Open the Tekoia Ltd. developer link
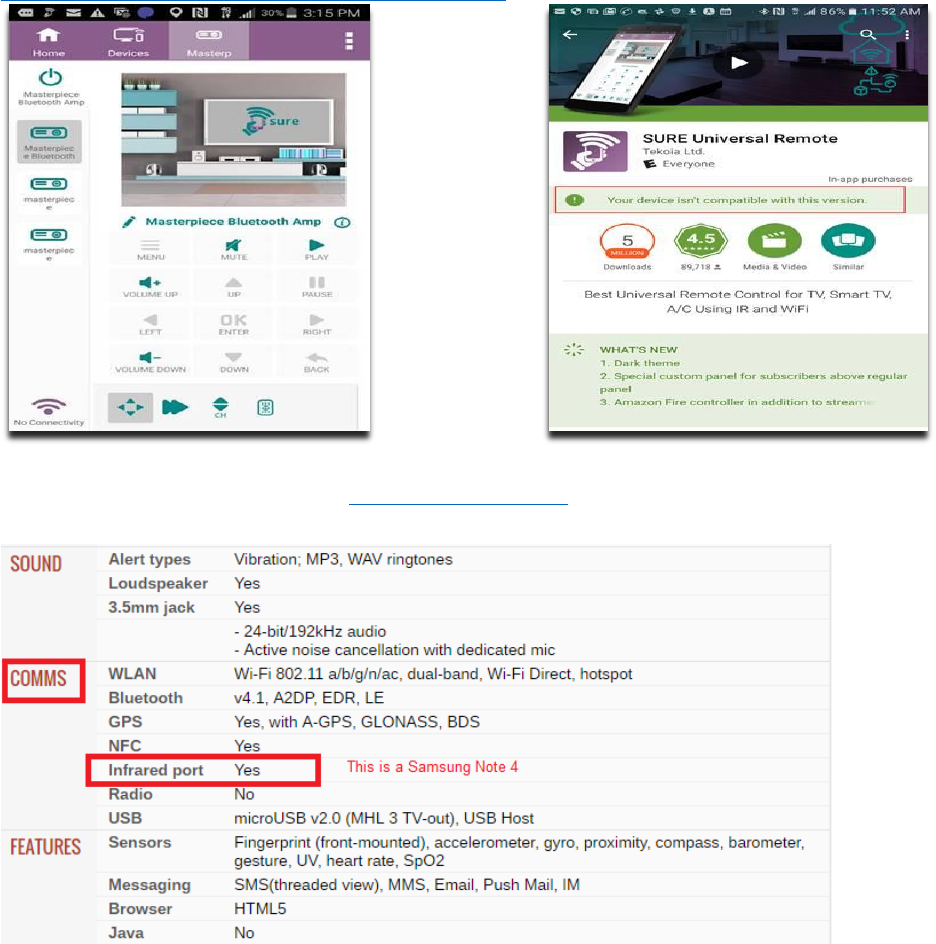The image size is (936, 944). pos(673,151)
